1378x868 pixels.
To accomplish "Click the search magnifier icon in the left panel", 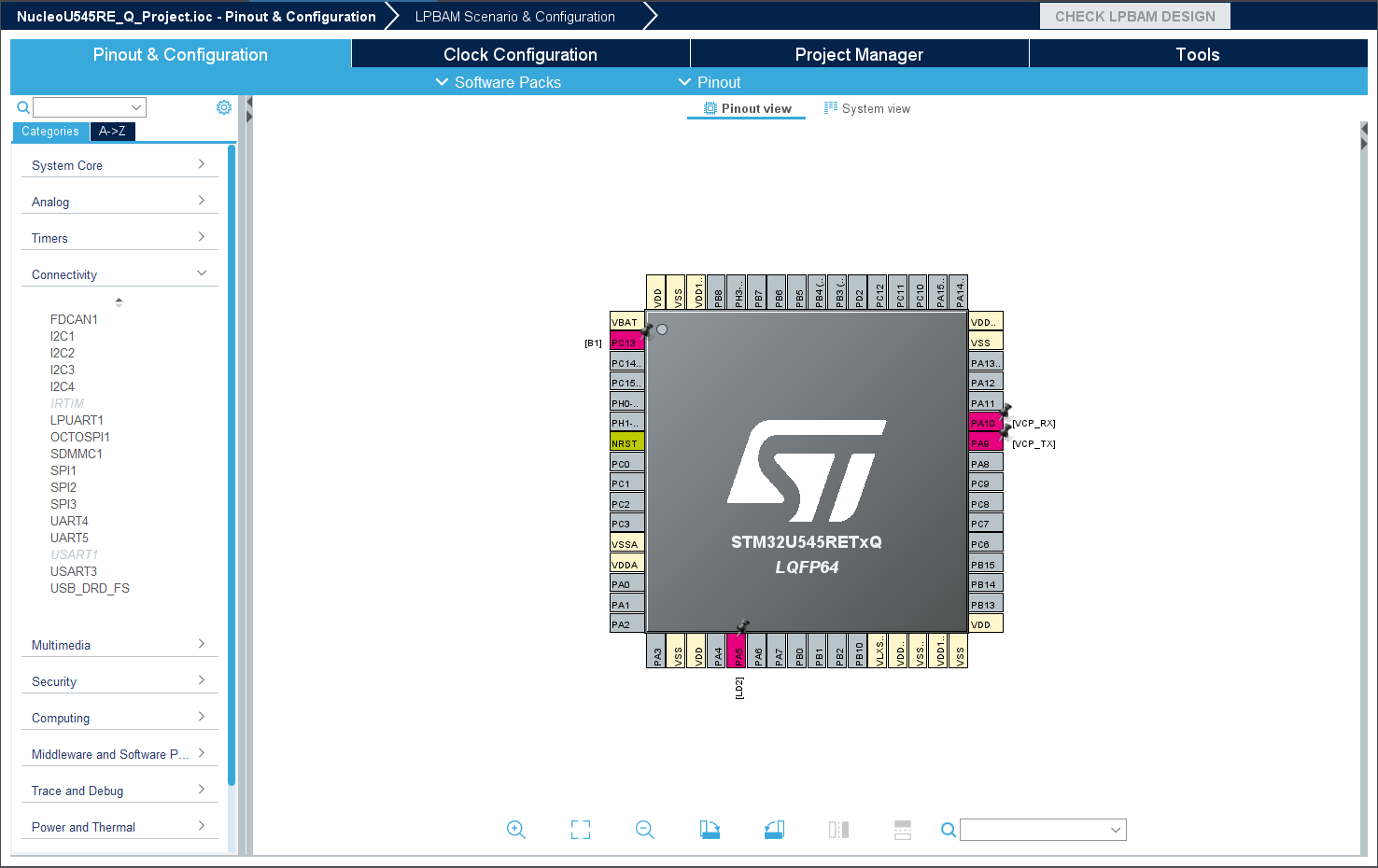I will tap(23, 107).
